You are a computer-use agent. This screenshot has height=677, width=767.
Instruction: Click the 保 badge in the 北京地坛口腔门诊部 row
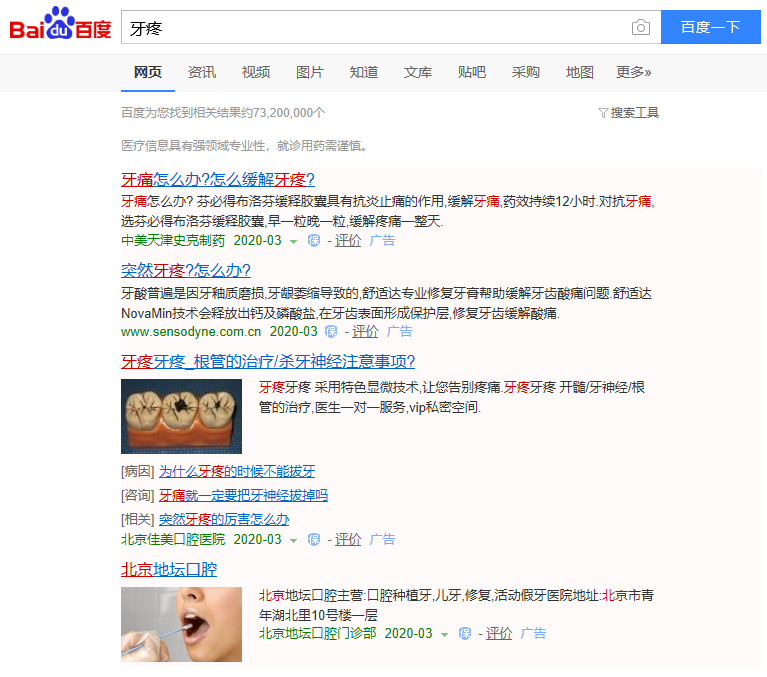pos(465,633)
